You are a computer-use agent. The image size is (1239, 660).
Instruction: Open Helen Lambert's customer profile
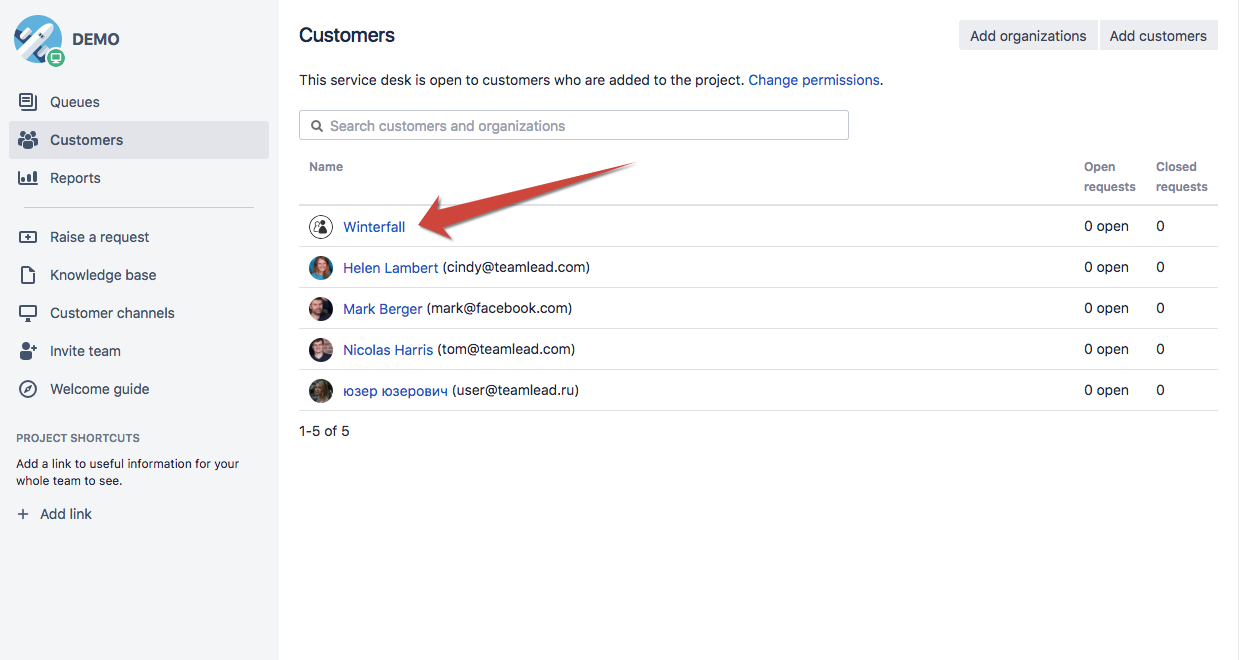click(390, 268)
